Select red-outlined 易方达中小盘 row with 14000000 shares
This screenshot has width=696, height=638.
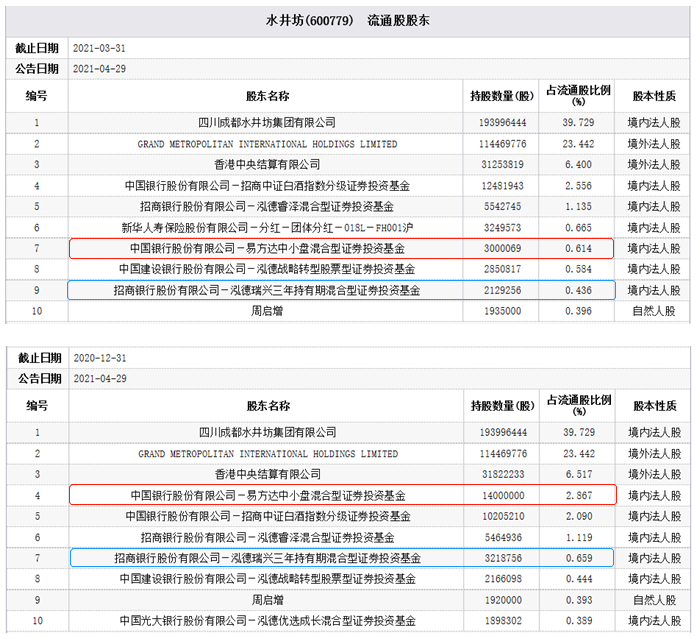coord(343,495)
